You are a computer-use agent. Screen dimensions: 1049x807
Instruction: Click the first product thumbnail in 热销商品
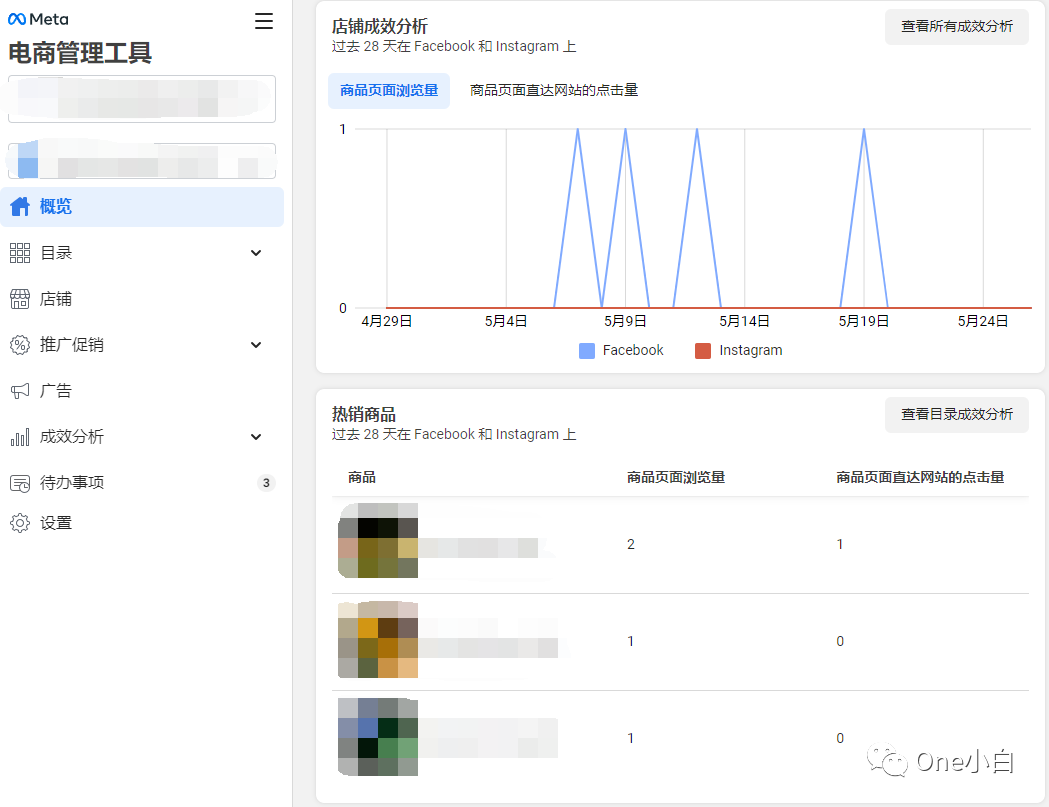[x=377, y=543]
